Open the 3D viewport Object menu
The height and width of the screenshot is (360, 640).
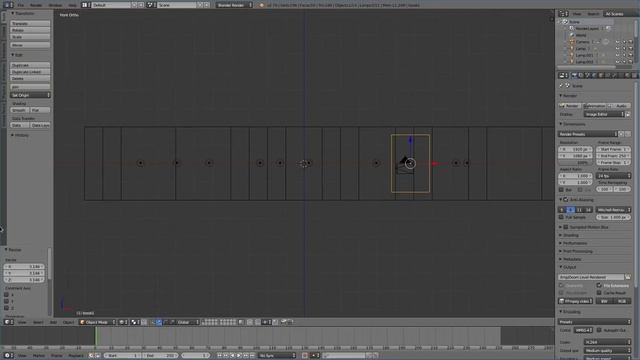click(68, 322)
